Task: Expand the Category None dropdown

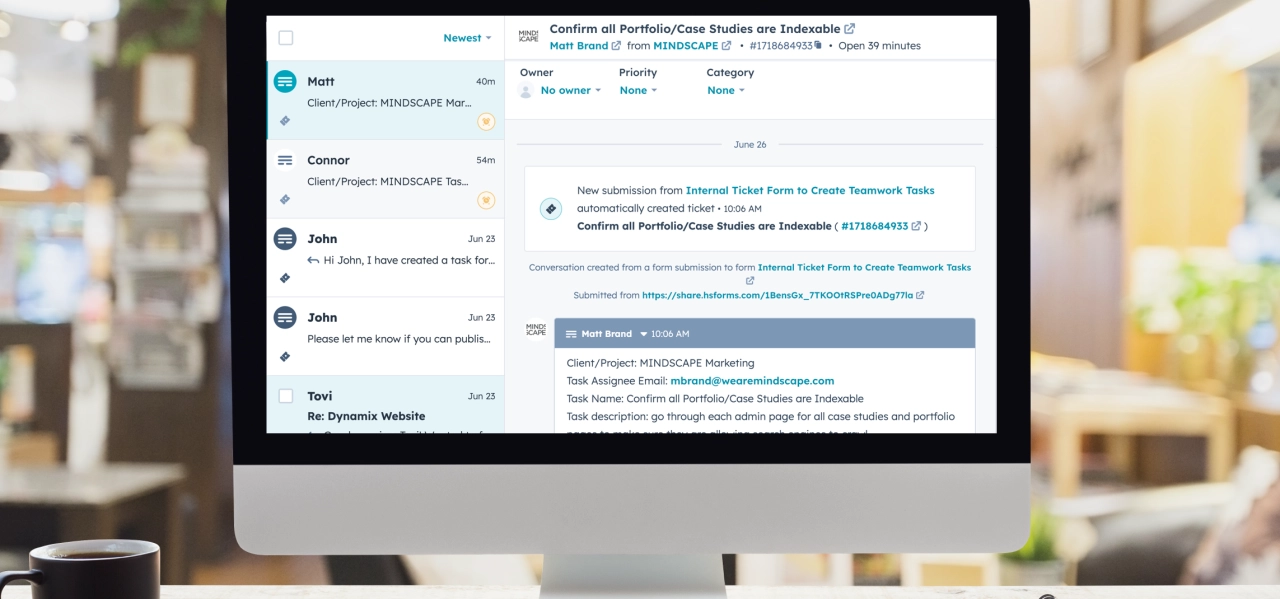Action: click(x=726, y=90)
